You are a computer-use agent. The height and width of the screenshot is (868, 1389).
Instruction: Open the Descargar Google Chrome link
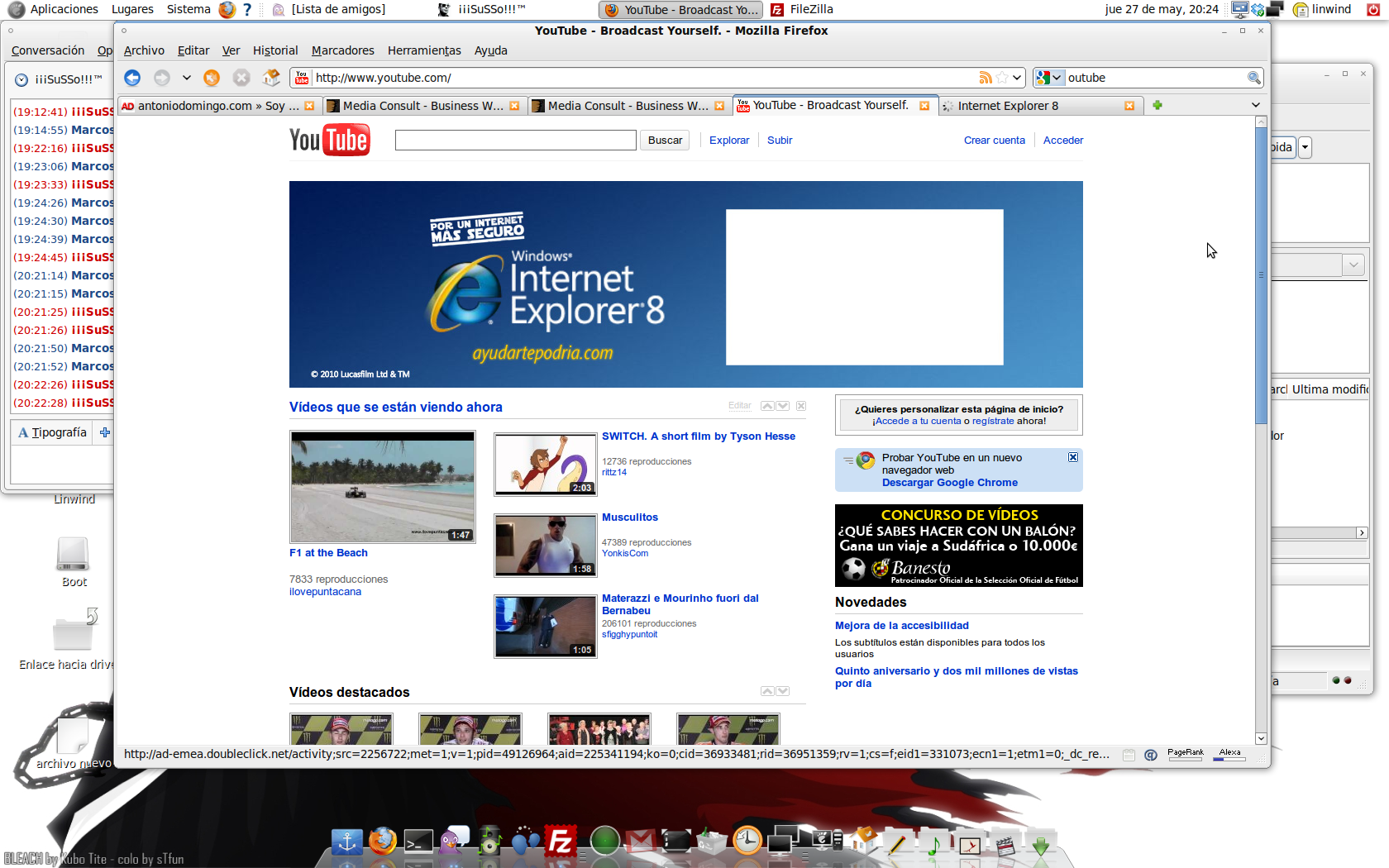pyautogui.click(x=949, y=482)
